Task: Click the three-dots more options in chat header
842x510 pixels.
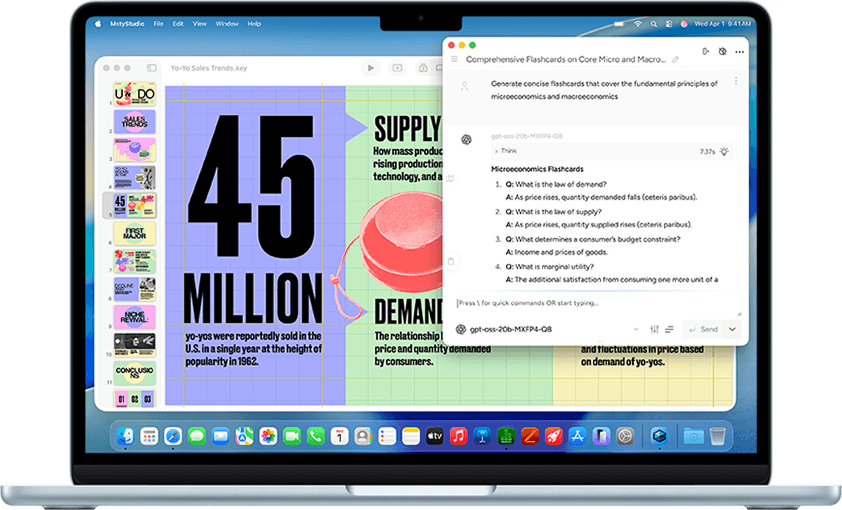Action: coord(739,52)
